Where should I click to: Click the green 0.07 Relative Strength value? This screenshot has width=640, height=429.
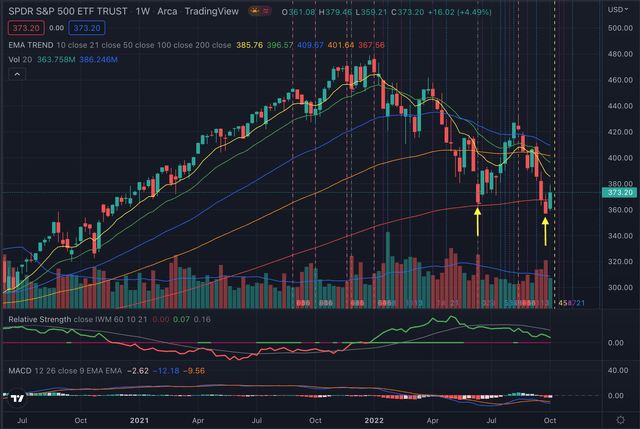point(181,319)
